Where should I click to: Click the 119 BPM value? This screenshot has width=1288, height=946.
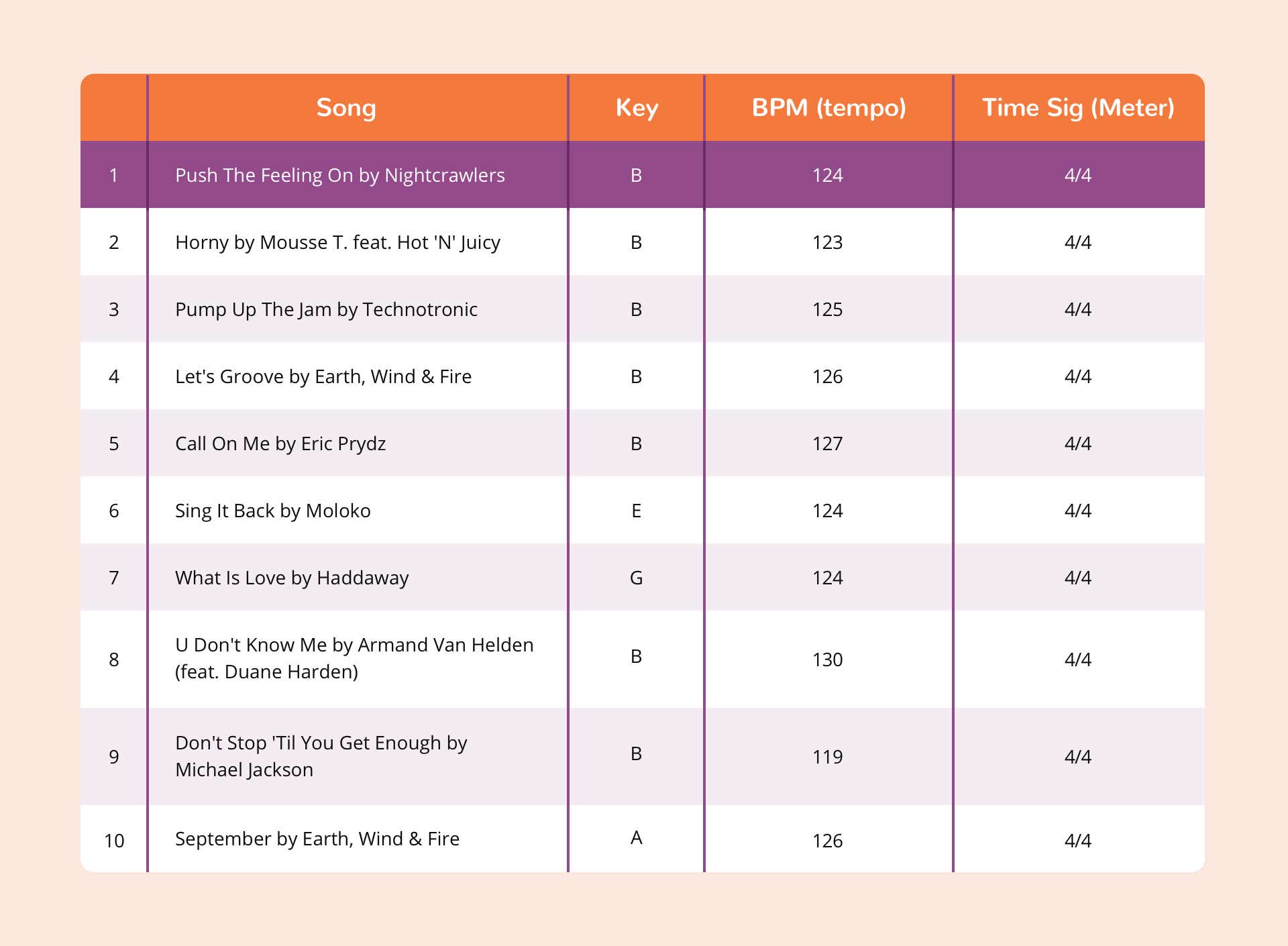click(x=827, y=757)
